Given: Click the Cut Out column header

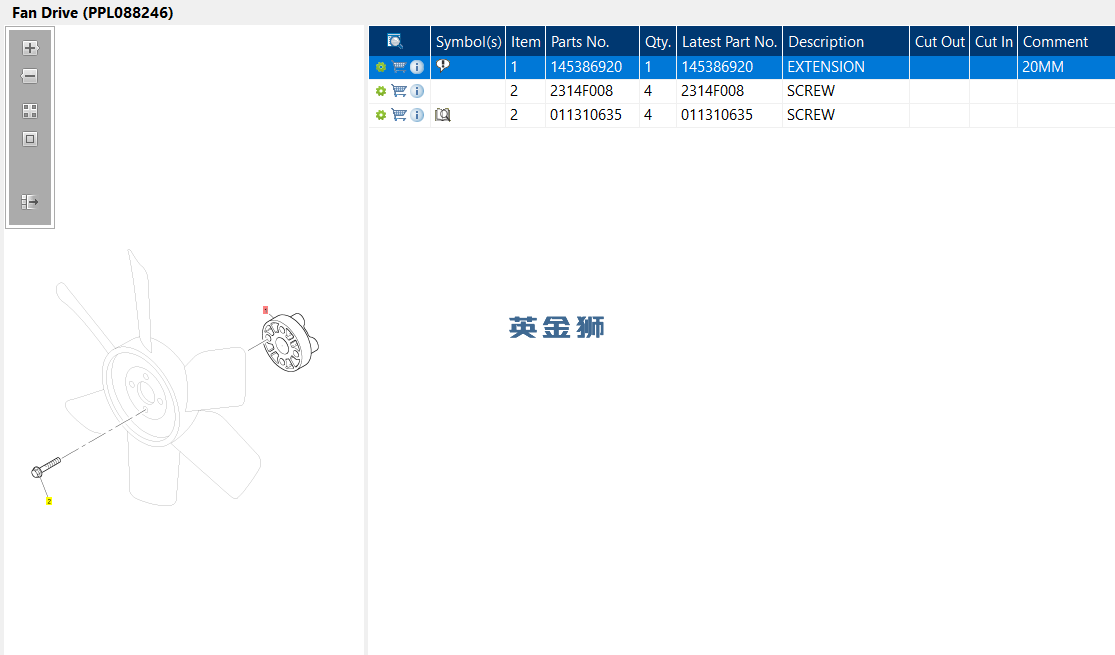Looking at the screenshot, I should coord(939,41).
